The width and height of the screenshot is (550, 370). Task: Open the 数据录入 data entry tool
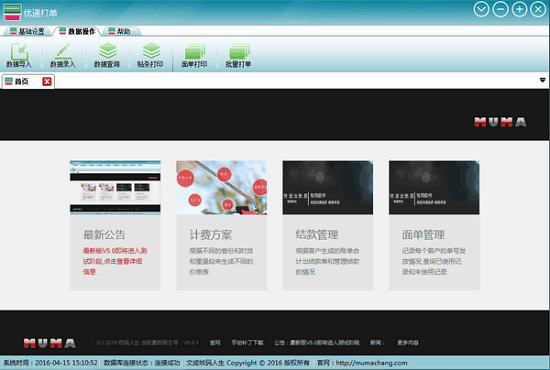pos(63,55)
